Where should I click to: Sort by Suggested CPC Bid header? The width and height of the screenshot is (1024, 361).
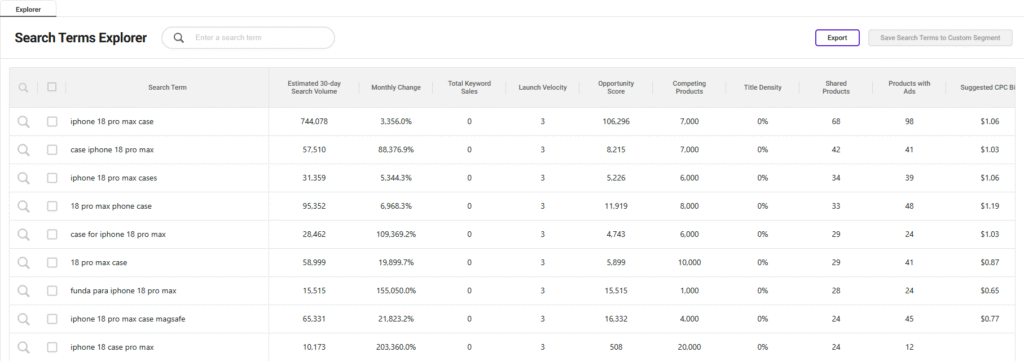[x=986, y=87]
